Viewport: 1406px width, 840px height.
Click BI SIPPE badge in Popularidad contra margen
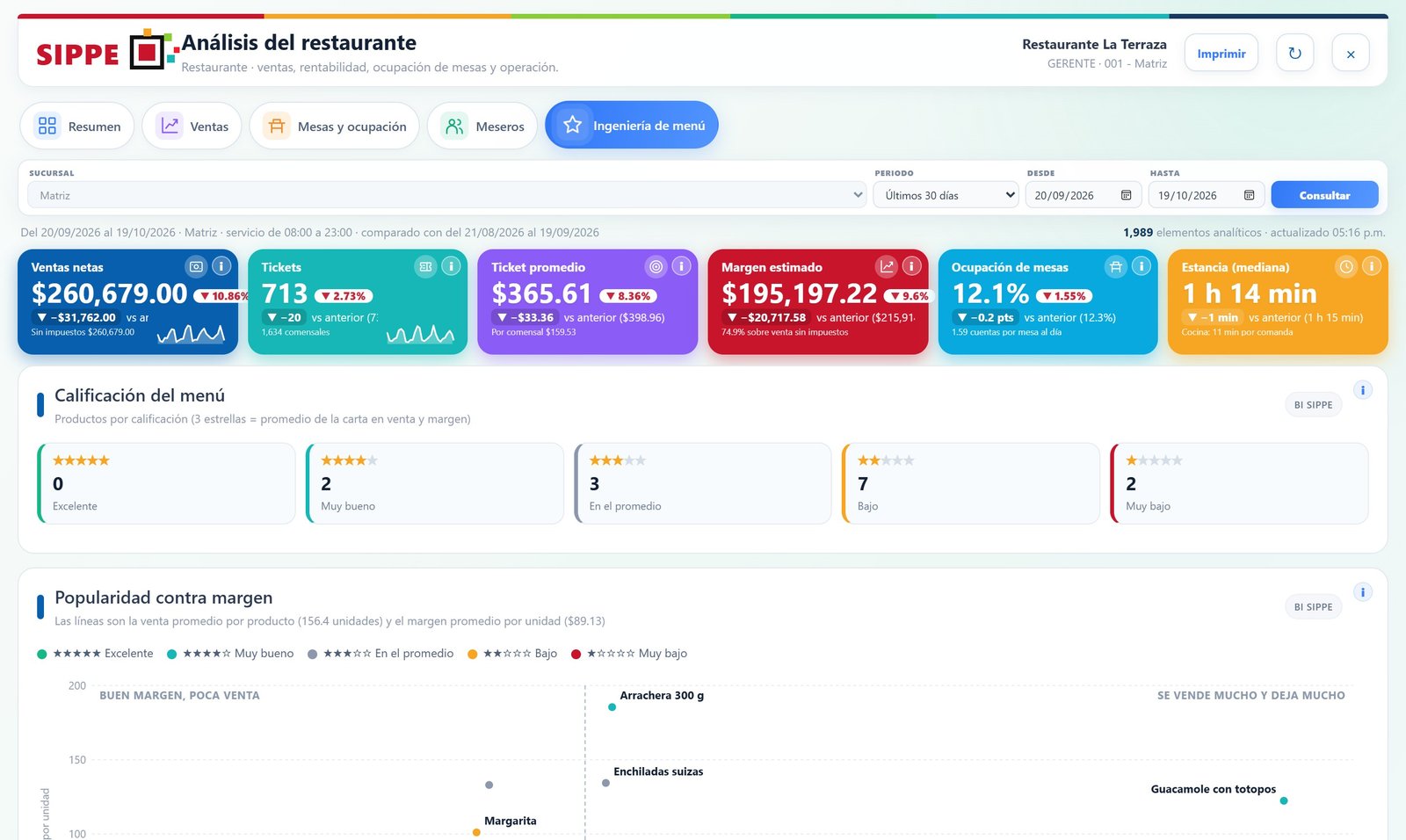[x=1313, y=607]
